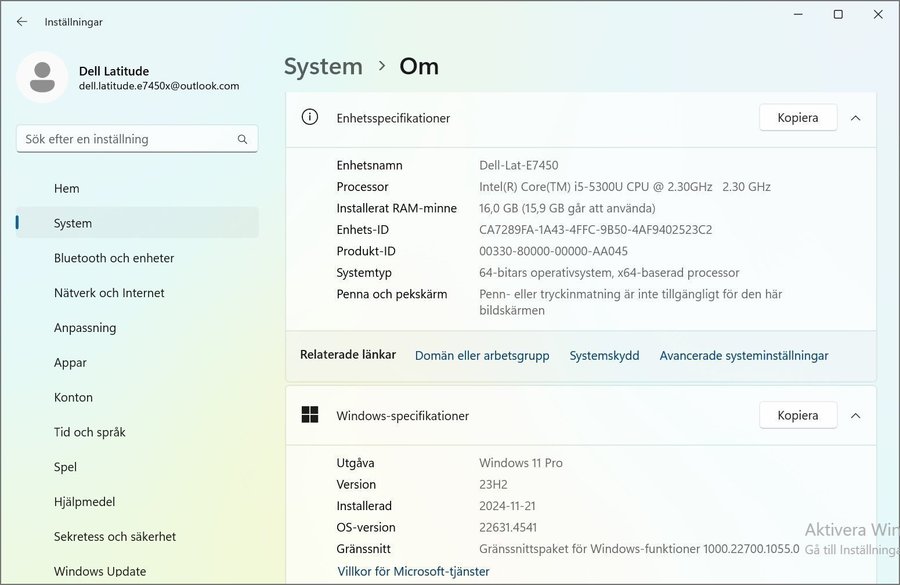Click the OS-version value 22631.4541
This screenshot has width=900, height=585.
click(508, 528)
